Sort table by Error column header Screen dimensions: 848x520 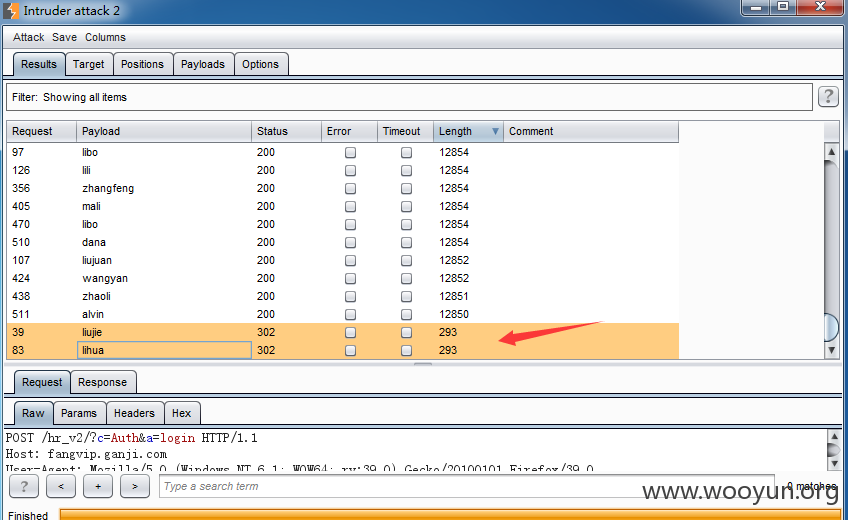[x=349, y=131]
